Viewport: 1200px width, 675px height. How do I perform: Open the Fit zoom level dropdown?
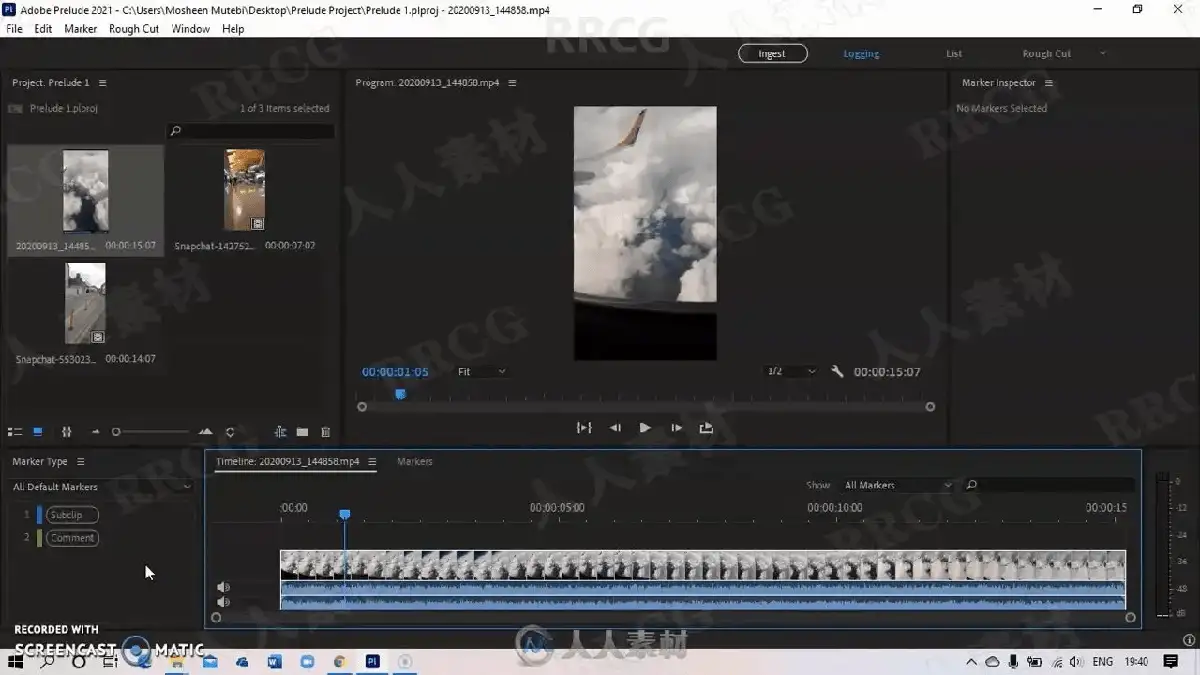[482, 372]
